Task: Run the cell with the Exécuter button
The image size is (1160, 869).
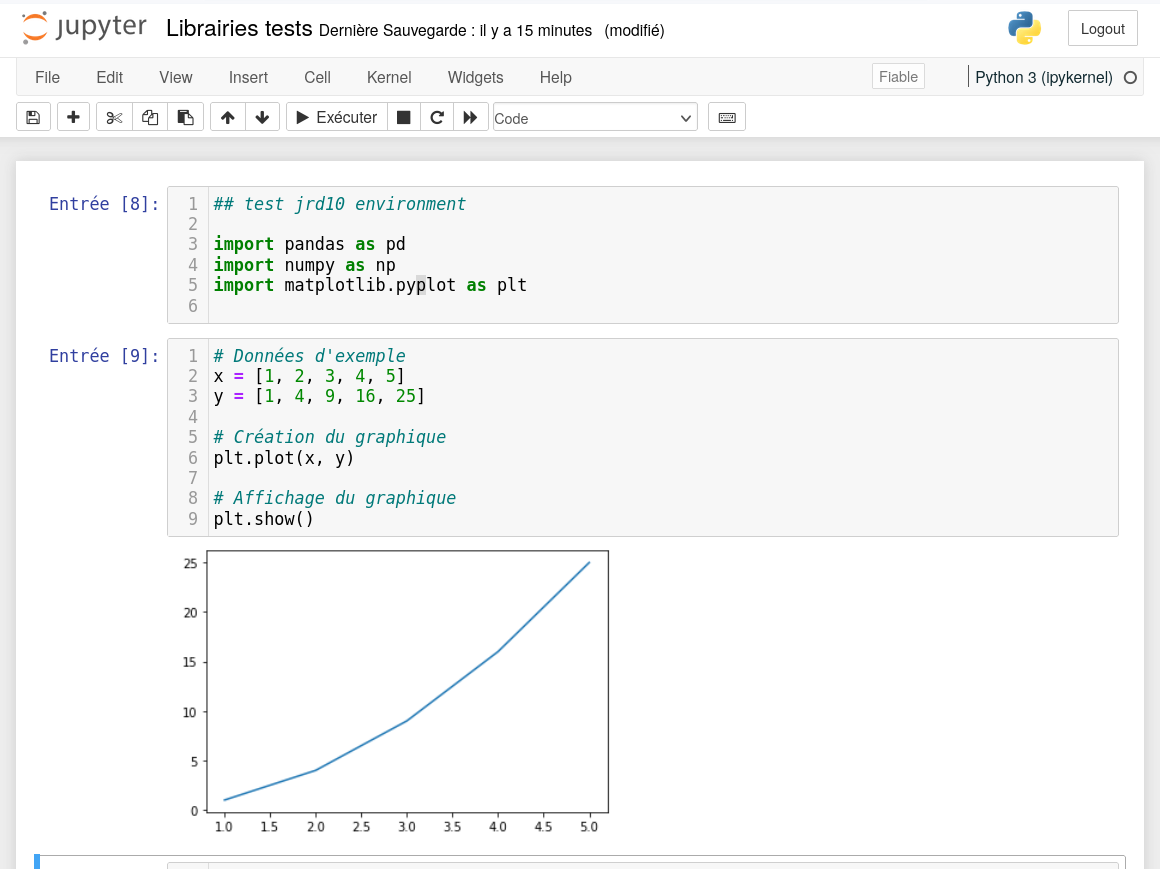Action: click(337, 118)
